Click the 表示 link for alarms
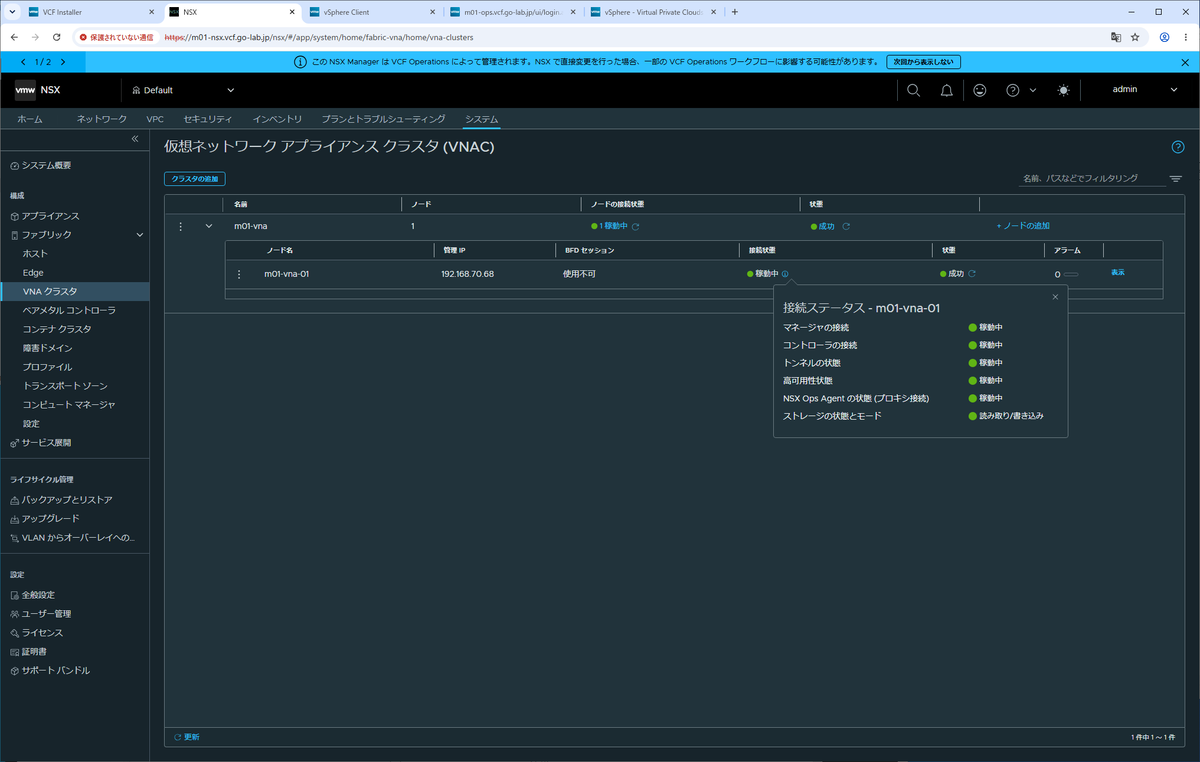 coord(1118,272)
